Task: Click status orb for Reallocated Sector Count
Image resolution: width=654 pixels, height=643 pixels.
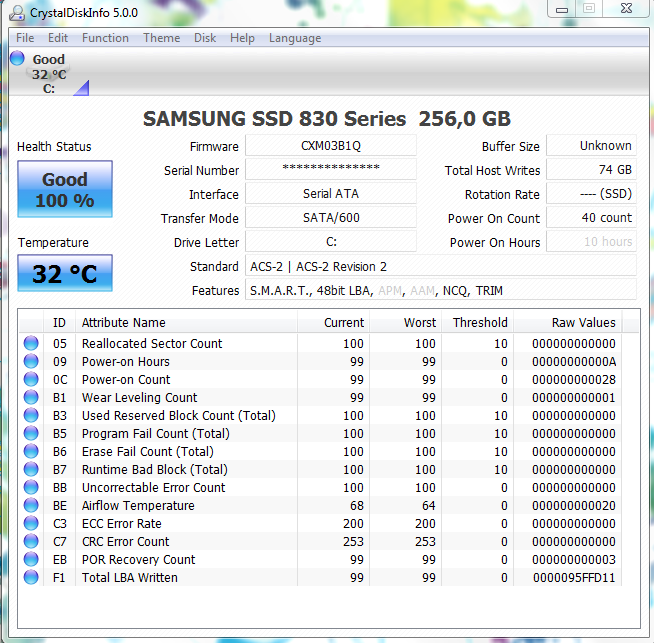Action: (x=31, y=343)
